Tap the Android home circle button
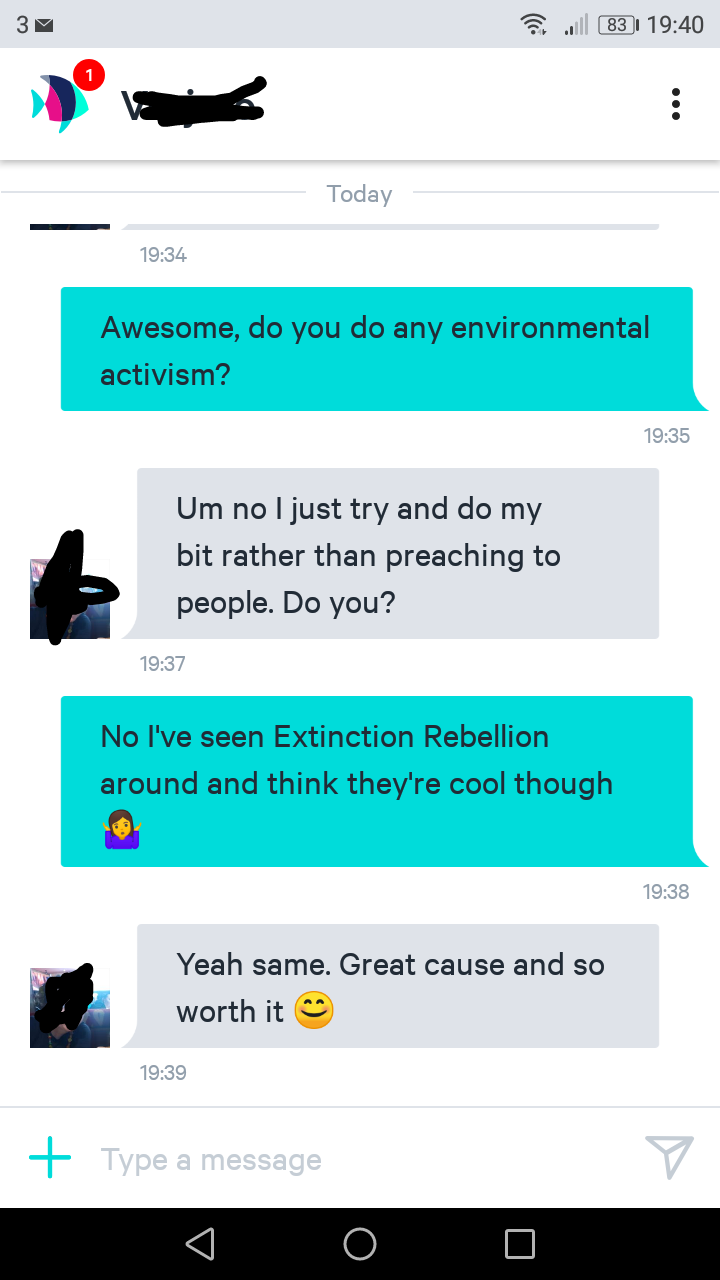Screen dimensions: 720x1280 (x=360, y=1243)
